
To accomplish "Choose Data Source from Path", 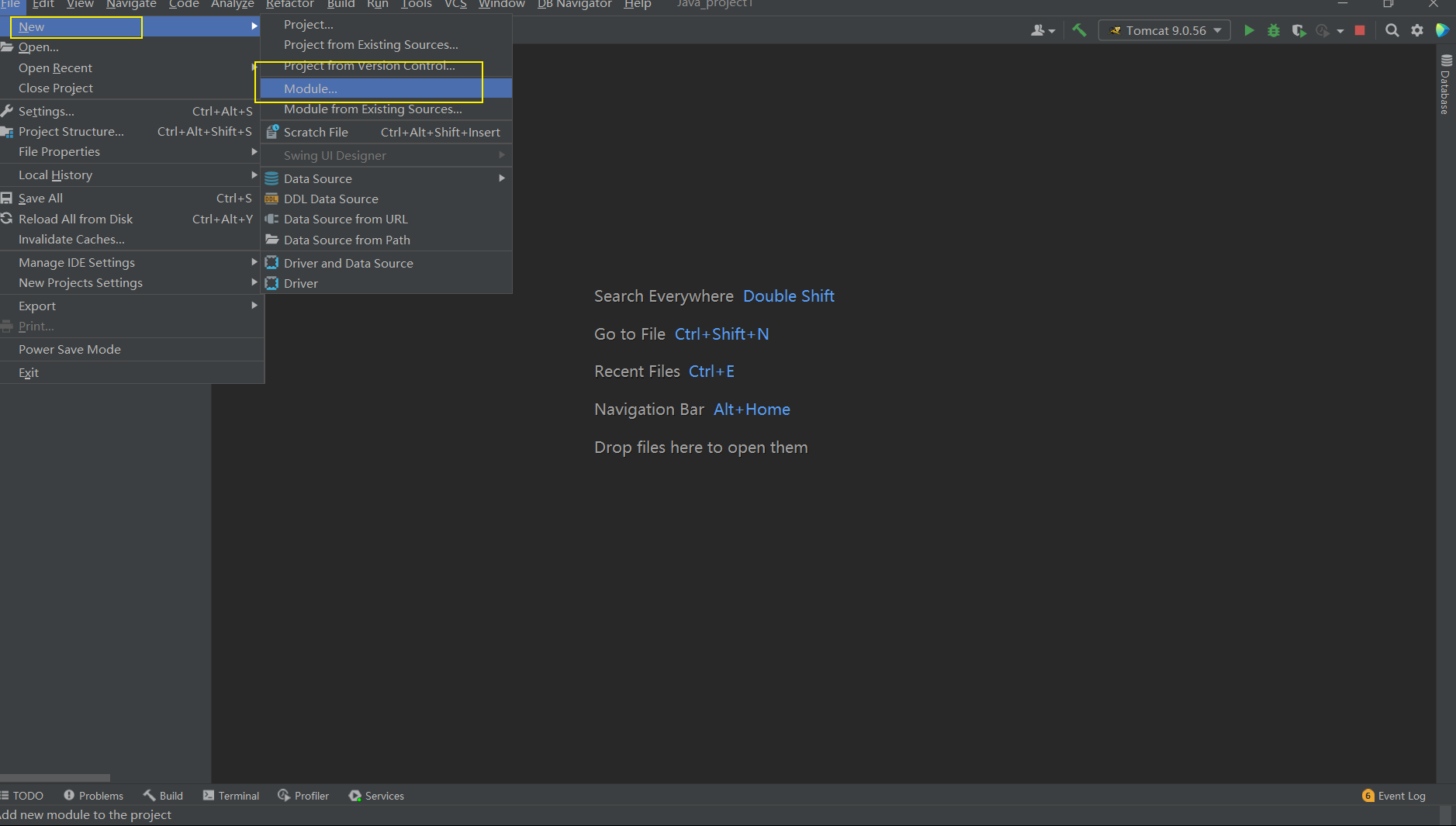I will 386,240.
